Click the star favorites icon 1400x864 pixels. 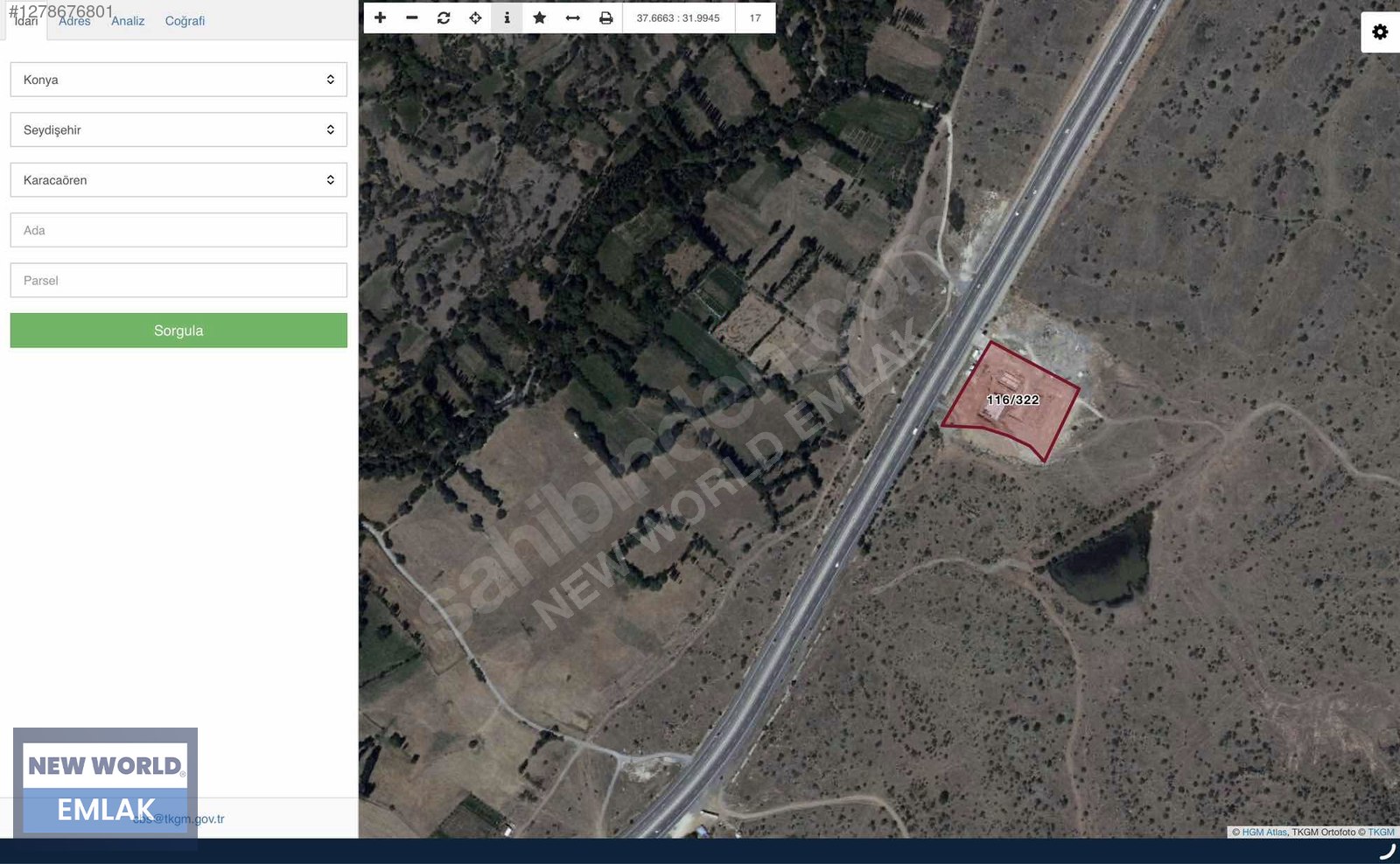(x=540, y=17)
